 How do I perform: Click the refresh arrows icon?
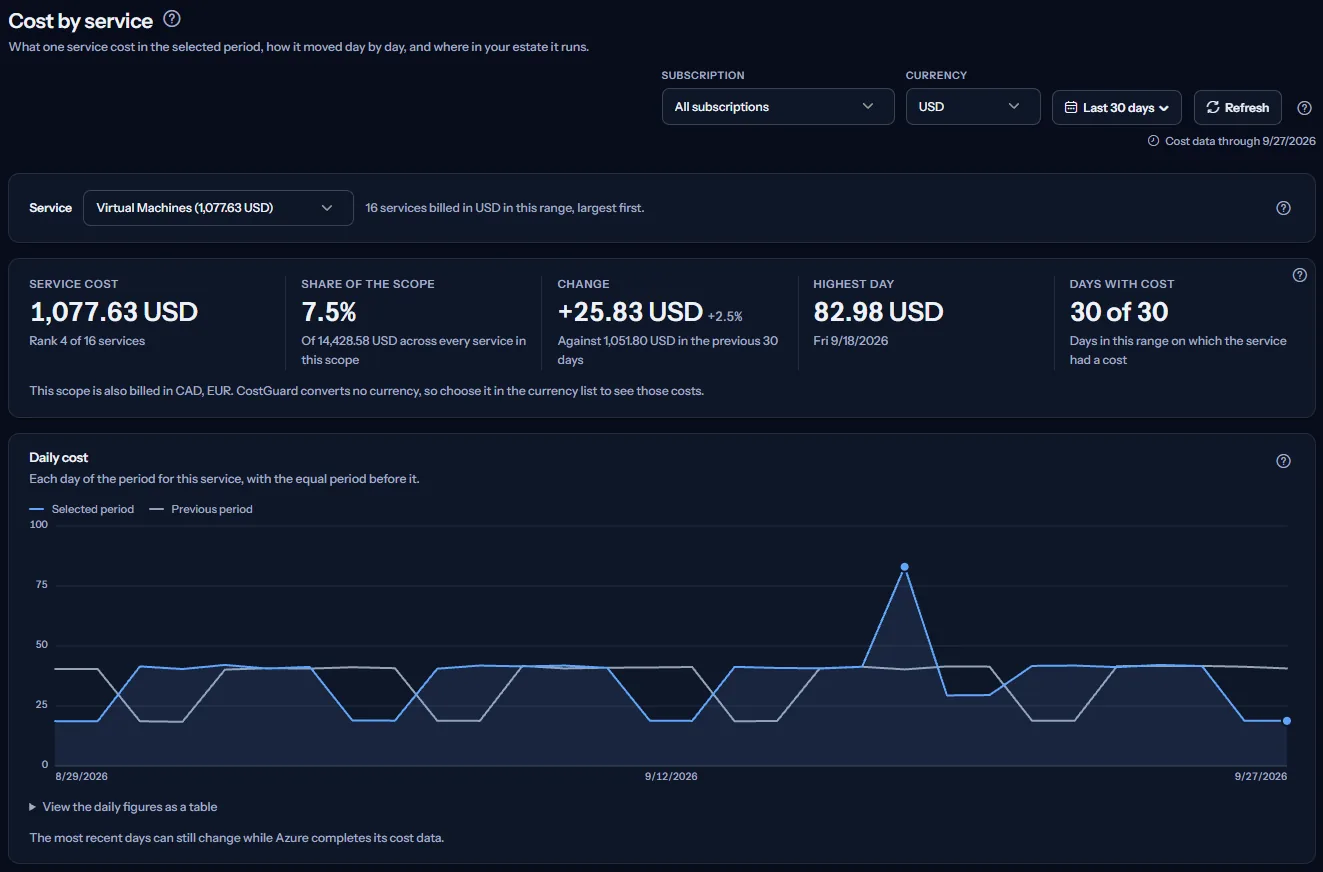1213,107
